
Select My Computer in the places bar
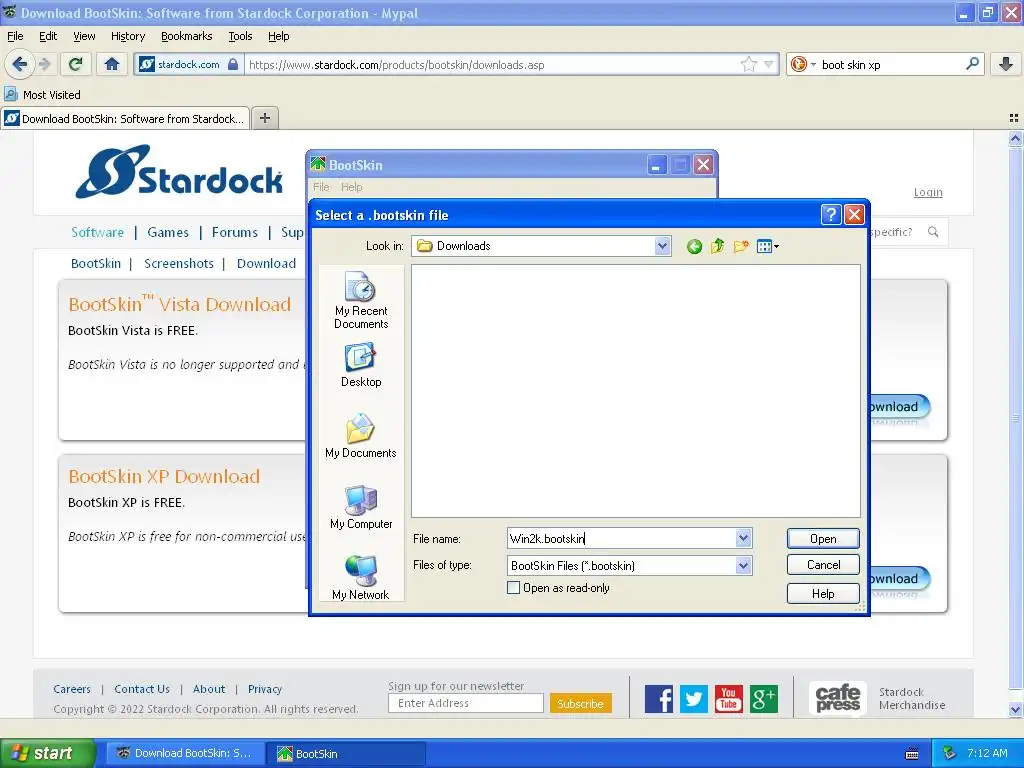(360, 507)
